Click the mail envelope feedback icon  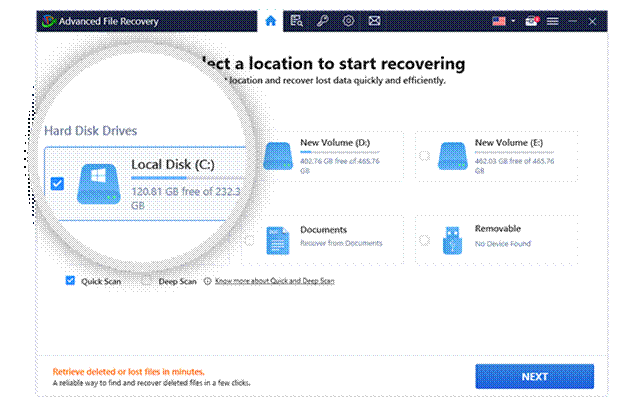point(374,21)
